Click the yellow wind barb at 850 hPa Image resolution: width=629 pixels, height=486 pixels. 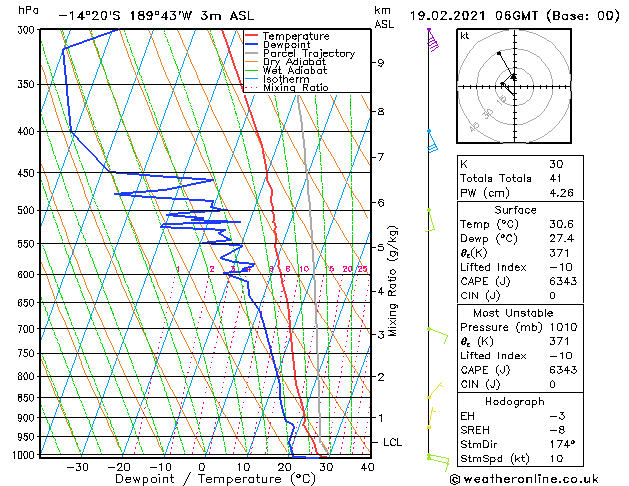point(435,391)
